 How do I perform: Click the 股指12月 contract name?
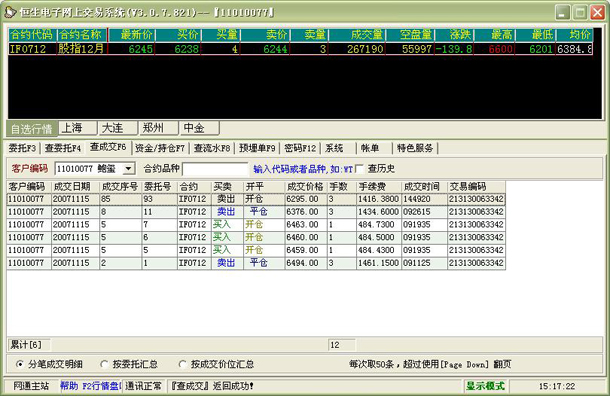81,49
